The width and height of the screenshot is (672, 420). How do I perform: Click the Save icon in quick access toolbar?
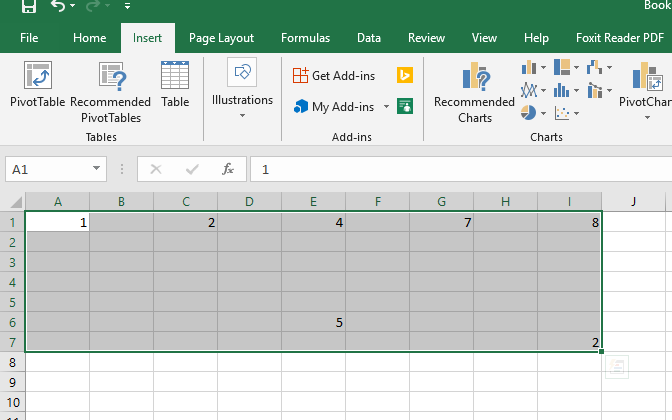coord(29,6)
